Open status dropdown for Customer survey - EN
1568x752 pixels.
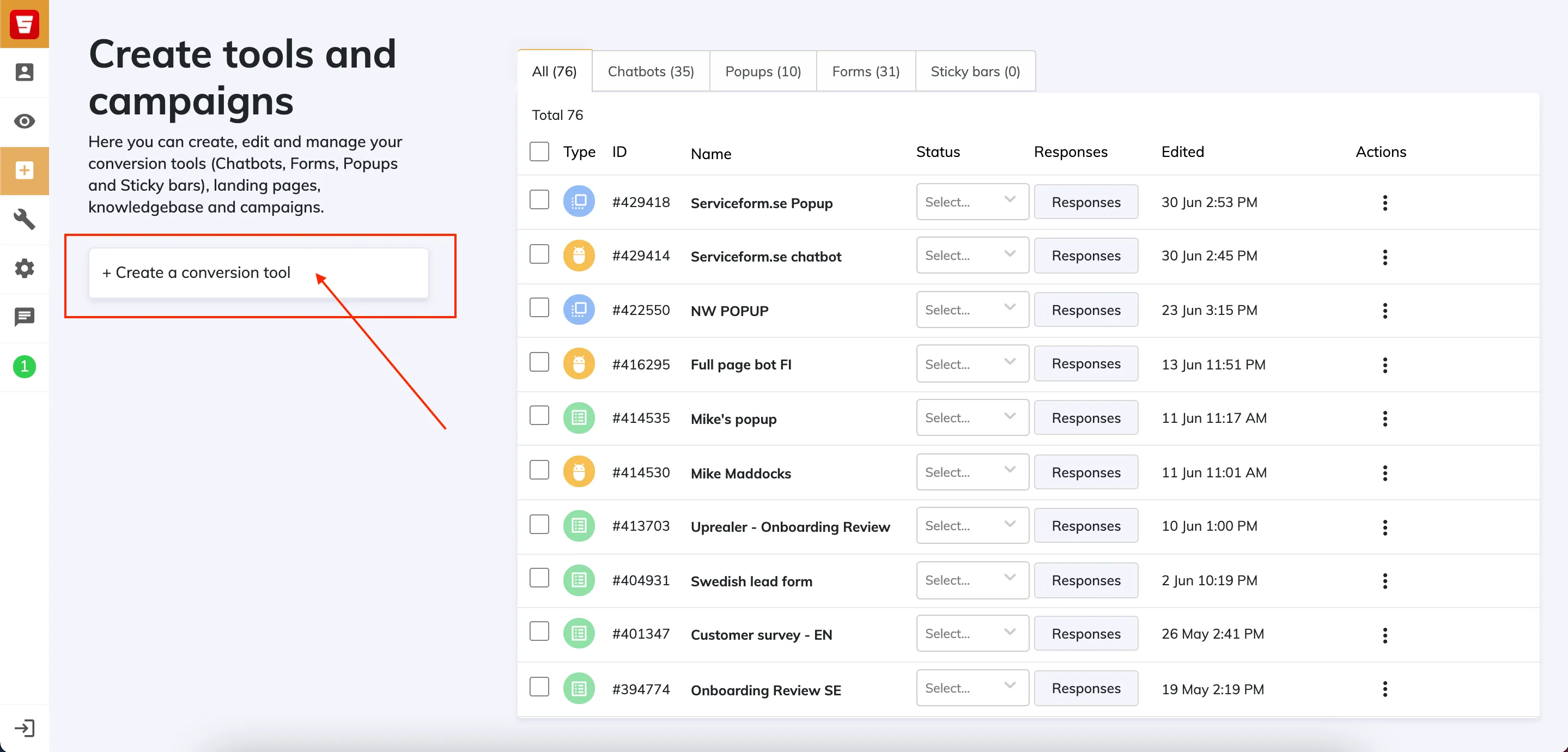click(x=972, y=633)
